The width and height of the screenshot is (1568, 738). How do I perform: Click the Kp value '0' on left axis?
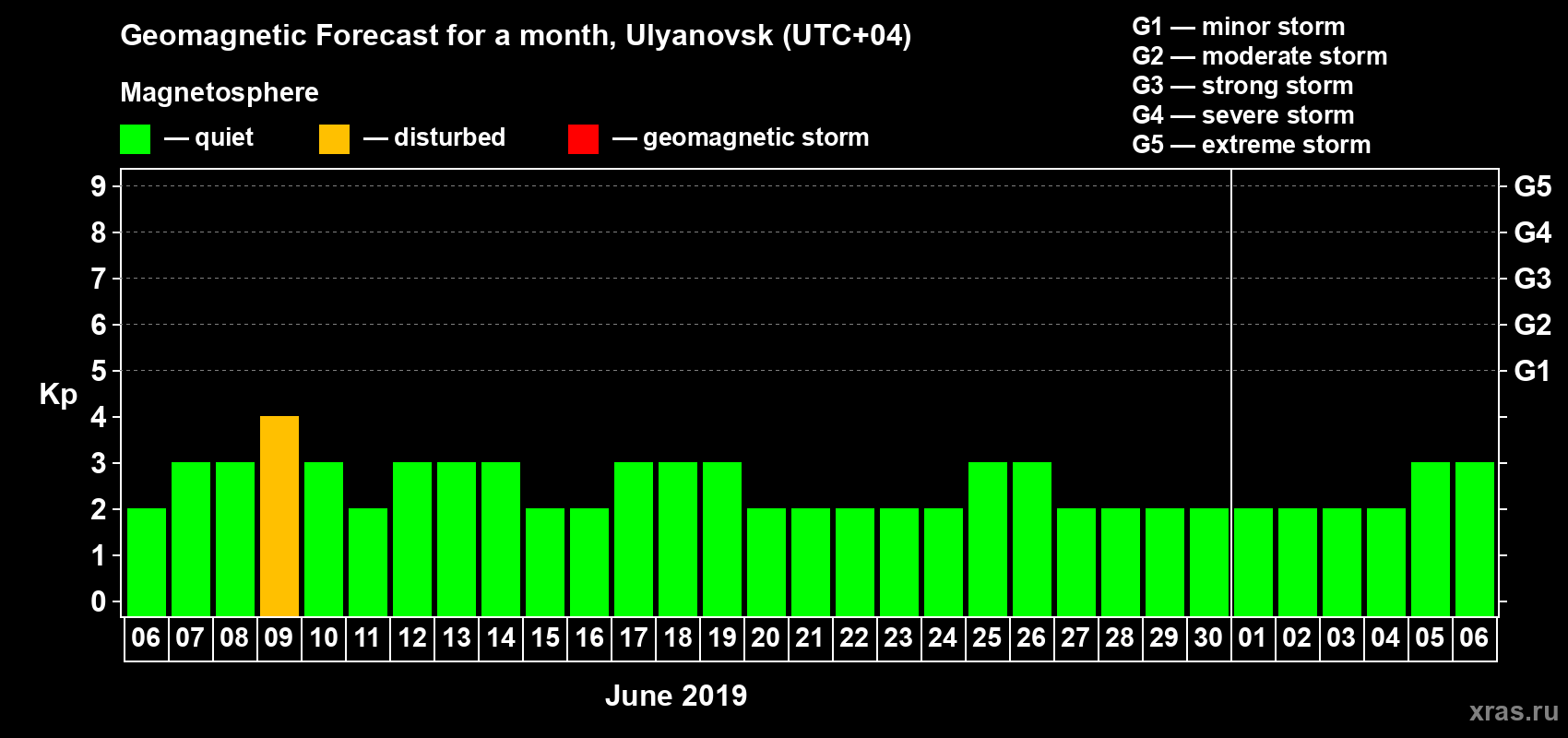99,601
